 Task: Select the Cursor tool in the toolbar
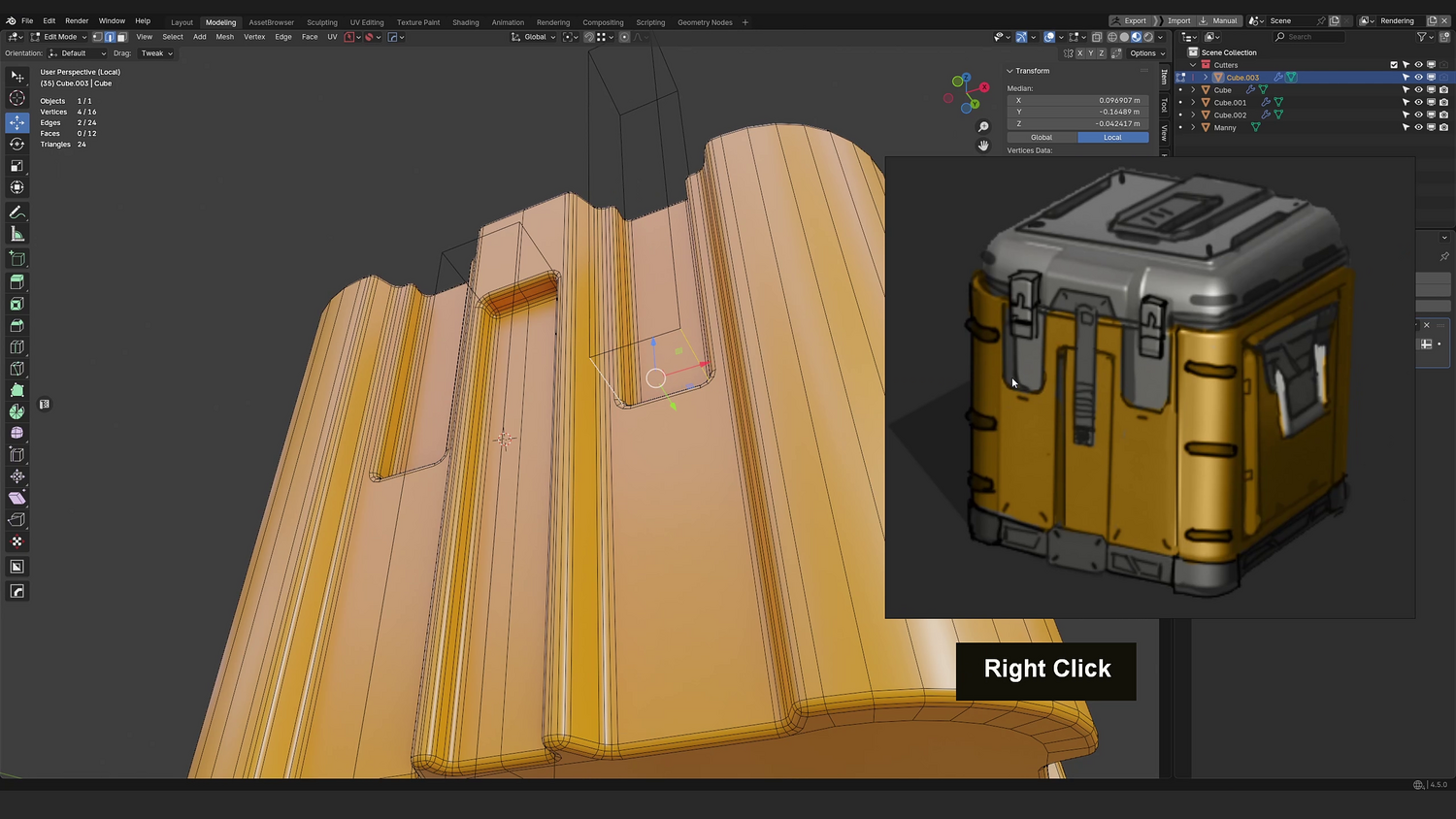(17, 98)
